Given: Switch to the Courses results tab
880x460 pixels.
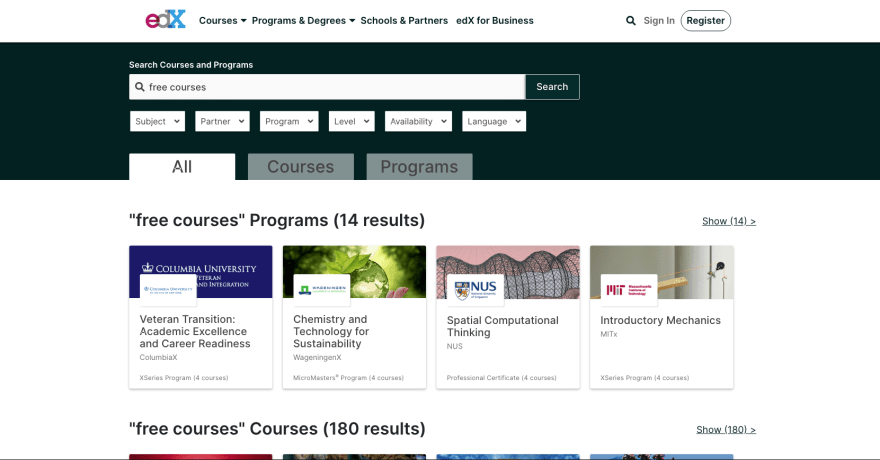Looking at the screenshot, I should point(301,167).
